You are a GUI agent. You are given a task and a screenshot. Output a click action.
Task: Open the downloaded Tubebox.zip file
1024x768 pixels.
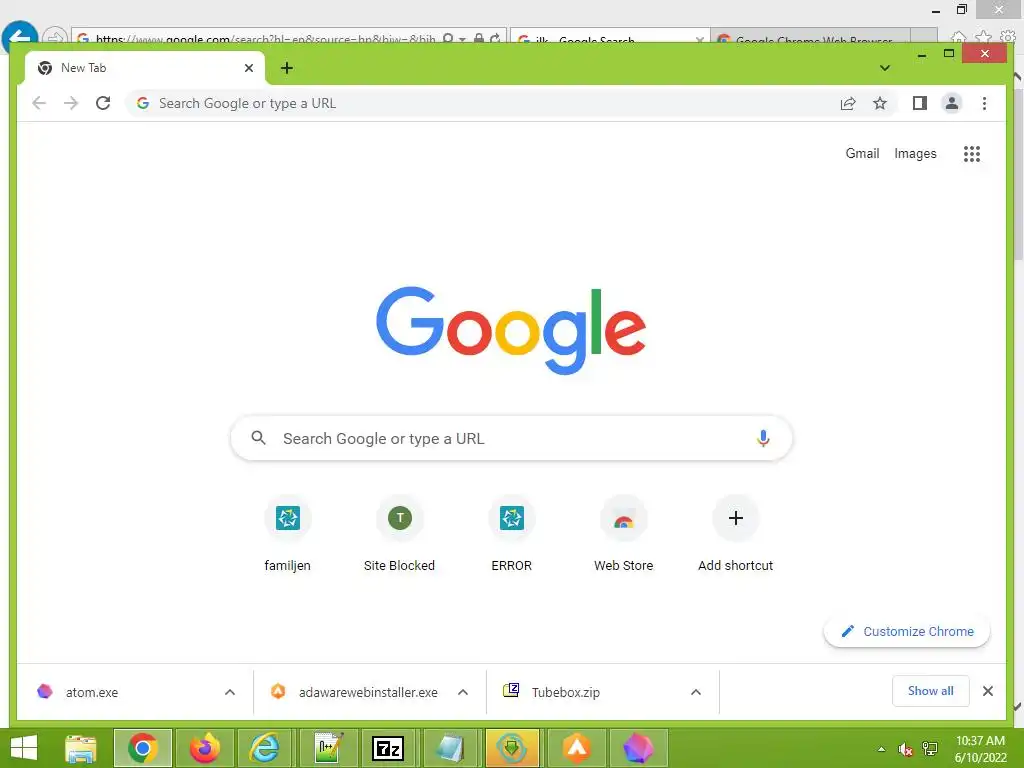pos(566,692)
